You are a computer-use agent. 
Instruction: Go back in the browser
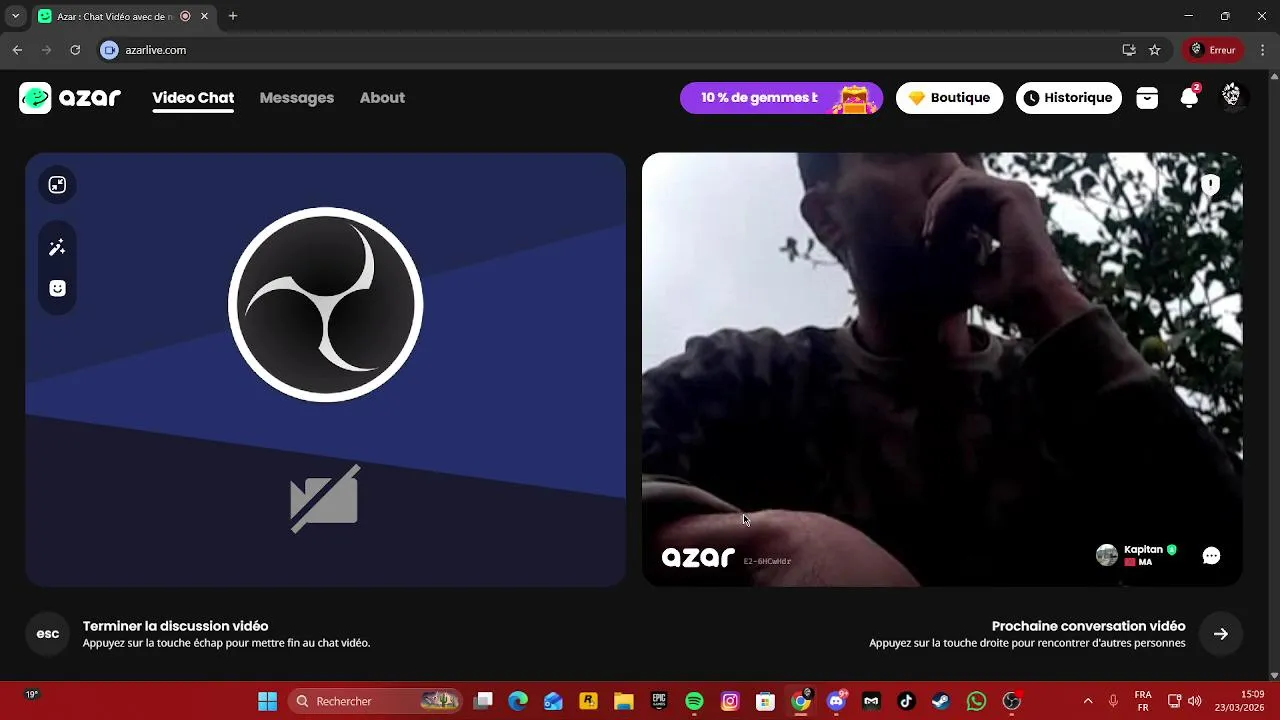tap(17, 50)
